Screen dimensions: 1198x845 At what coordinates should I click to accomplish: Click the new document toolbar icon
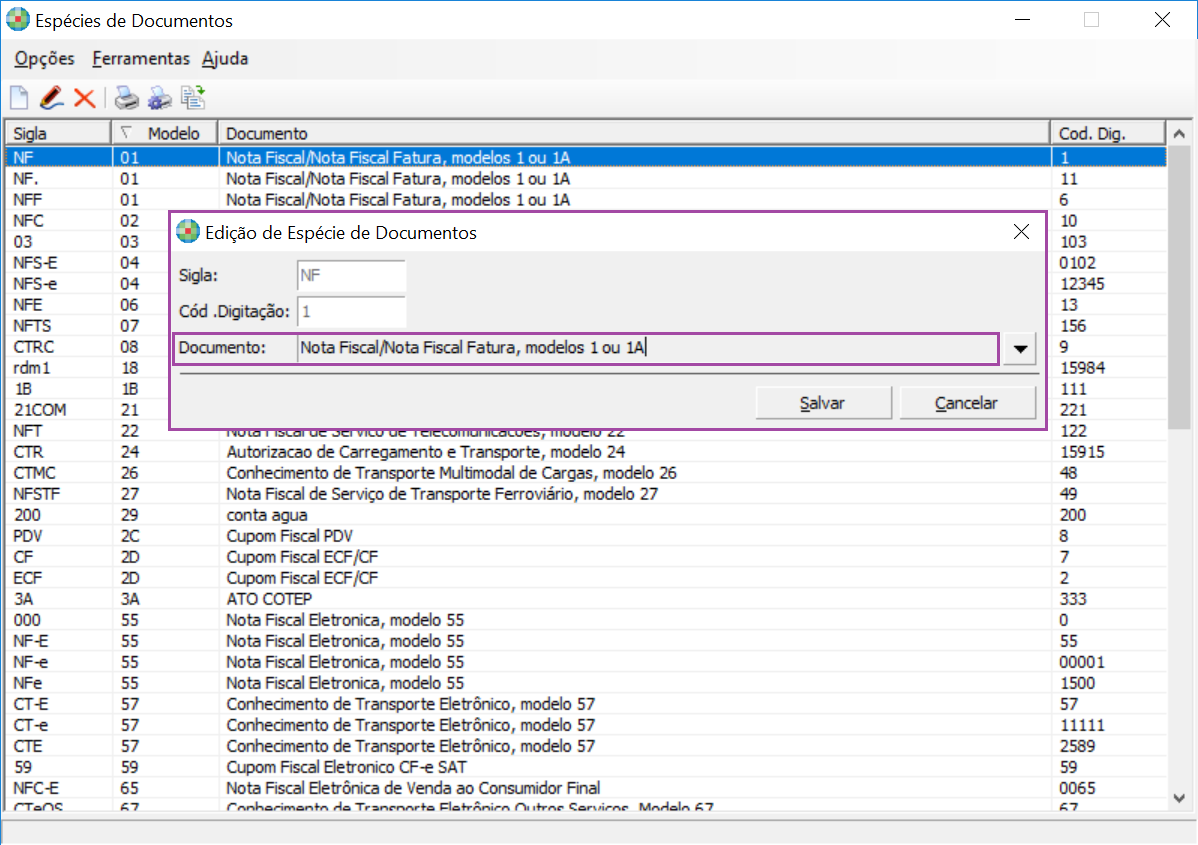(x=19, y=98)
